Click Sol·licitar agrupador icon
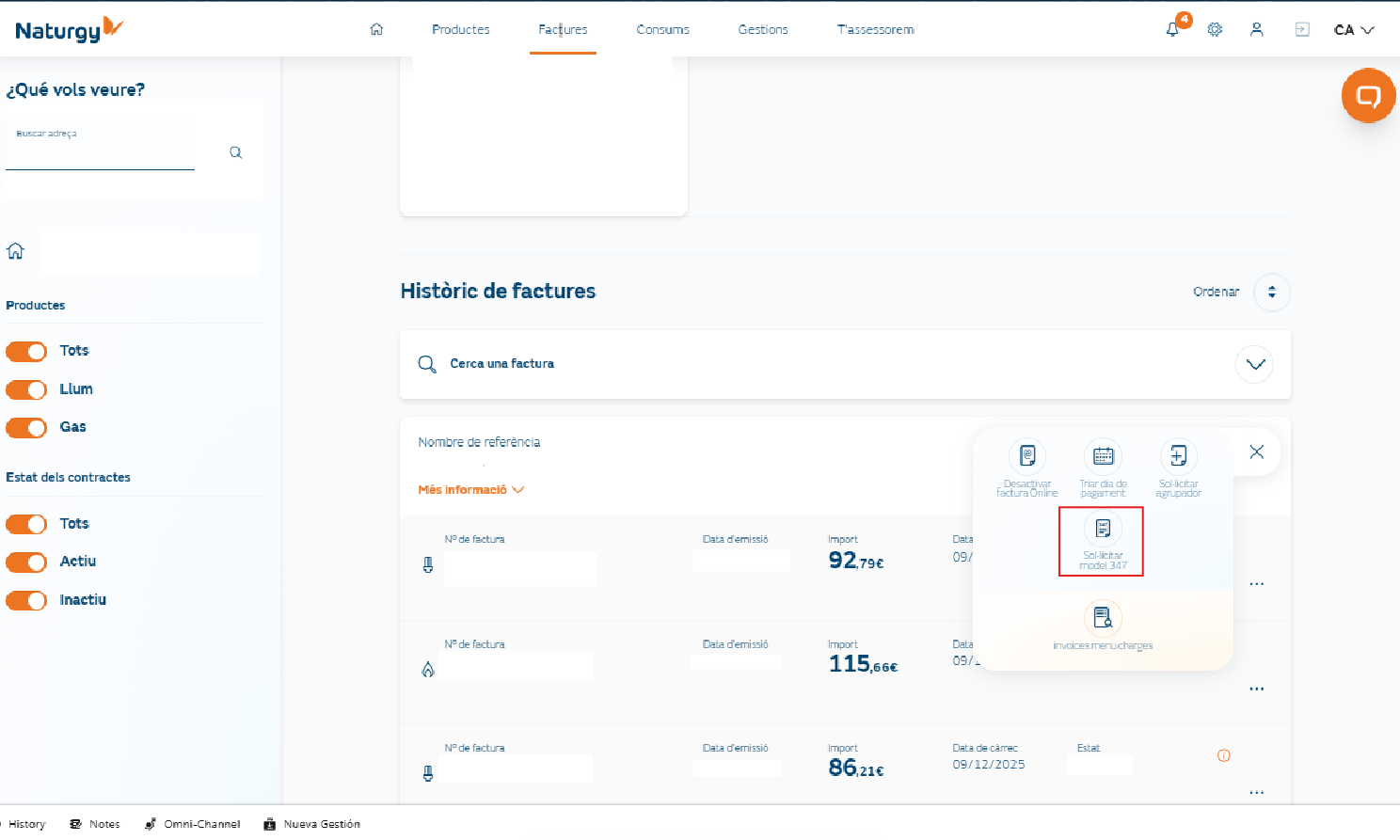This screenshot has width=1400, height=840. [x=1178, y=456]
